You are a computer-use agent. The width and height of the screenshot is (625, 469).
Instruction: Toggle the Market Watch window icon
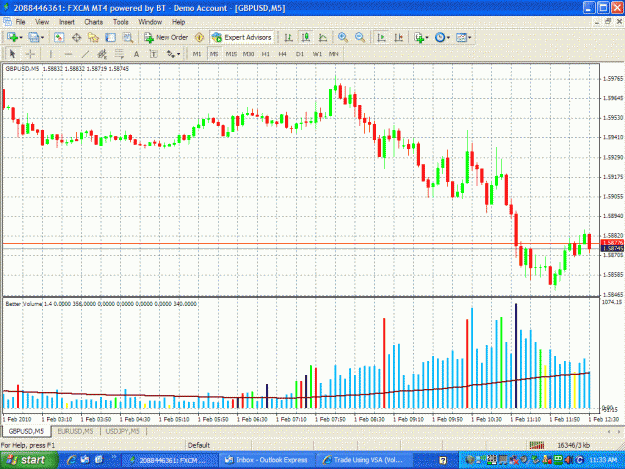59,37
